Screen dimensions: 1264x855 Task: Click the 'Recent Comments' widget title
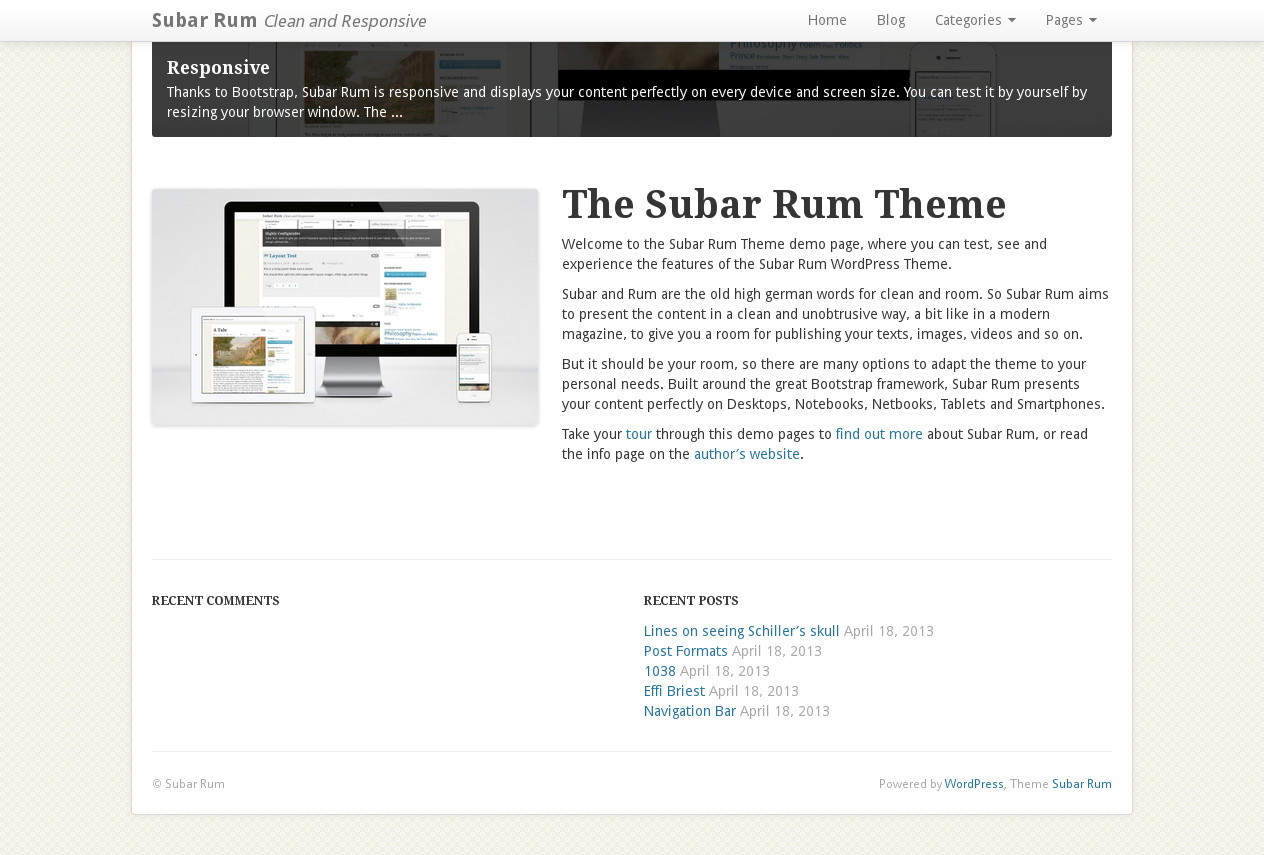click(216, 601)
